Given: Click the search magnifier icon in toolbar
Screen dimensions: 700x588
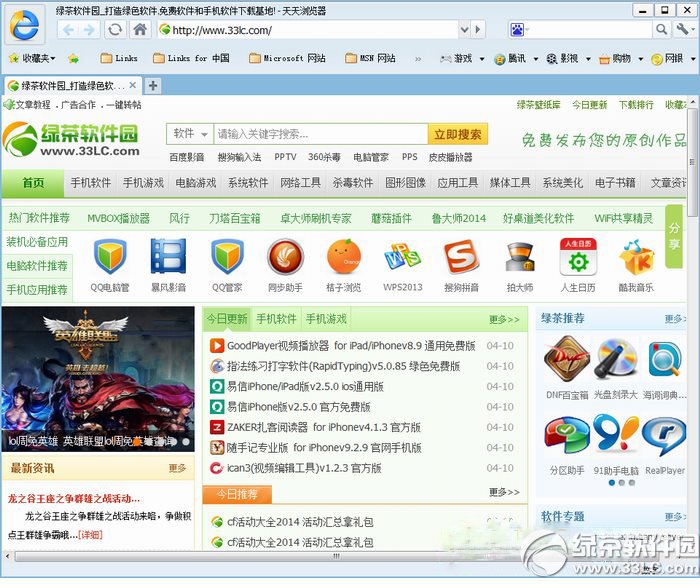Looking at the screenshot, I should tap(662, 30).
